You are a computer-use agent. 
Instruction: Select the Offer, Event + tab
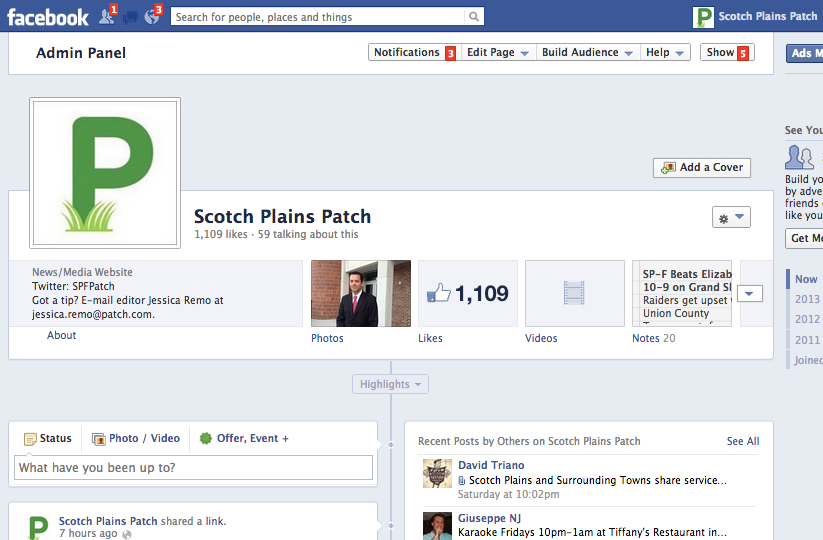[x=244, y=438]
